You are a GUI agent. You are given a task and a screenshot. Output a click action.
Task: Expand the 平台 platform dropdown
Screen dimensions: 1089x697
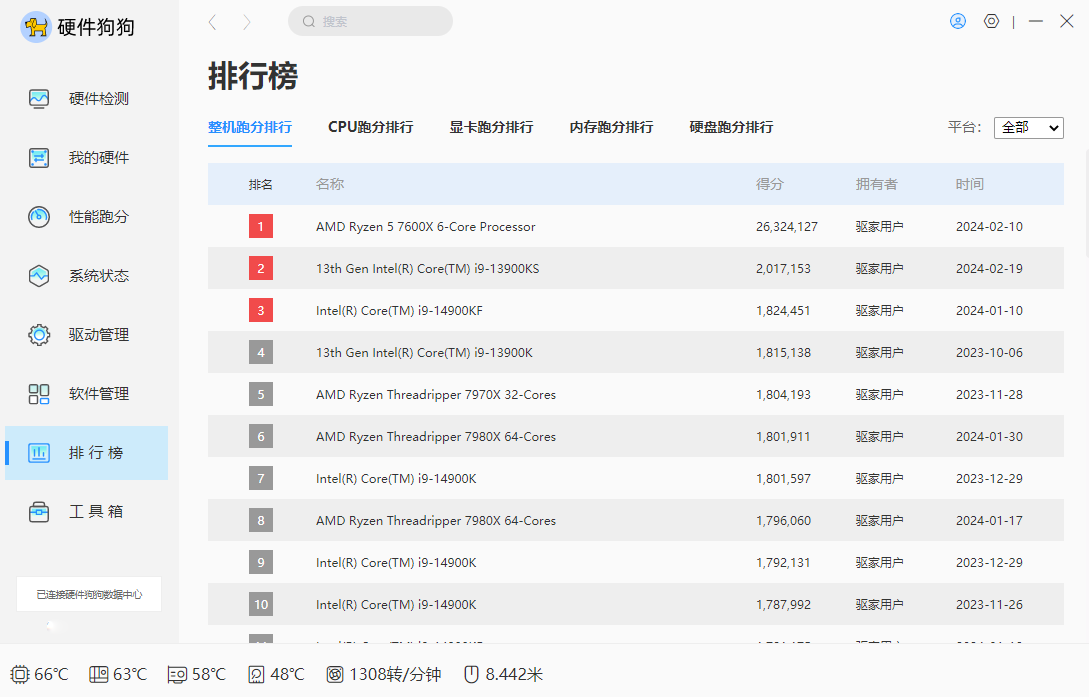click(x=1028, y=128)
